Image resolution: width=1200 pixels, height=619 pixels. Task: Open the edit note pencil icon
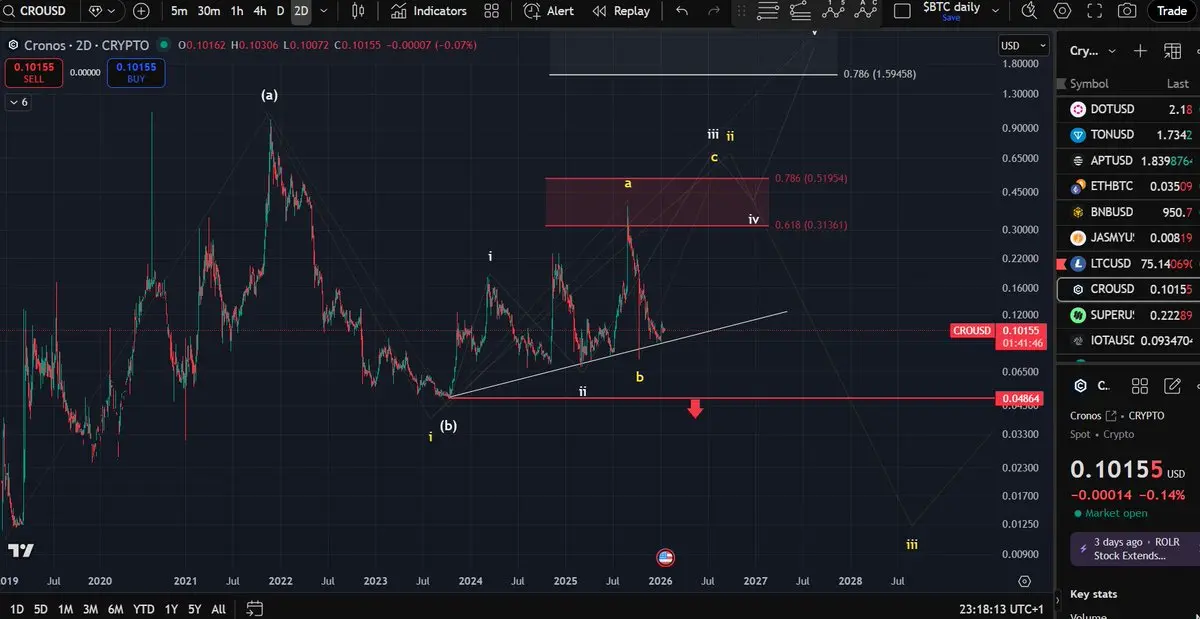tap(1172, 386)
